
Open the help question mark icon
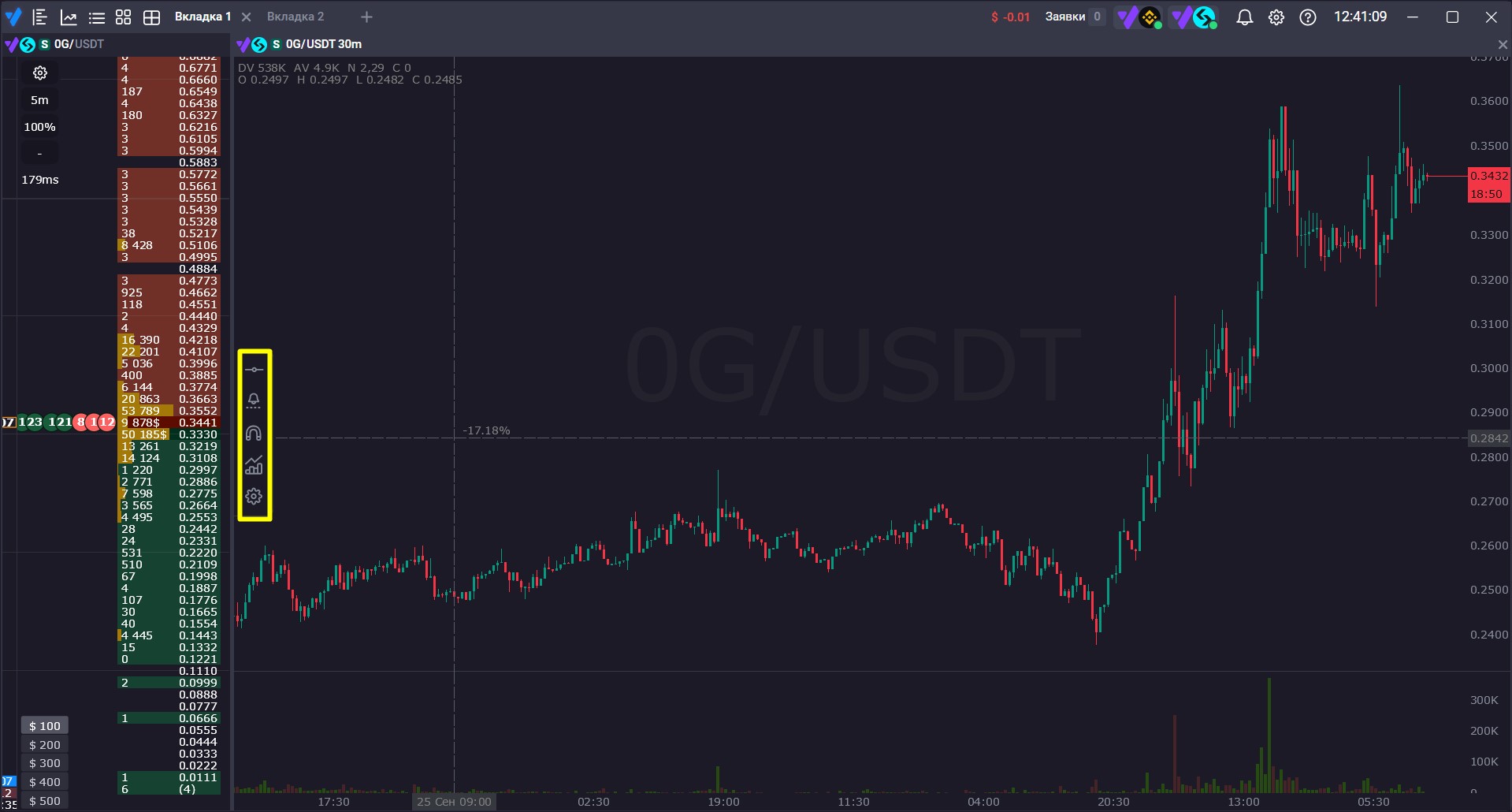[1308, 17]
